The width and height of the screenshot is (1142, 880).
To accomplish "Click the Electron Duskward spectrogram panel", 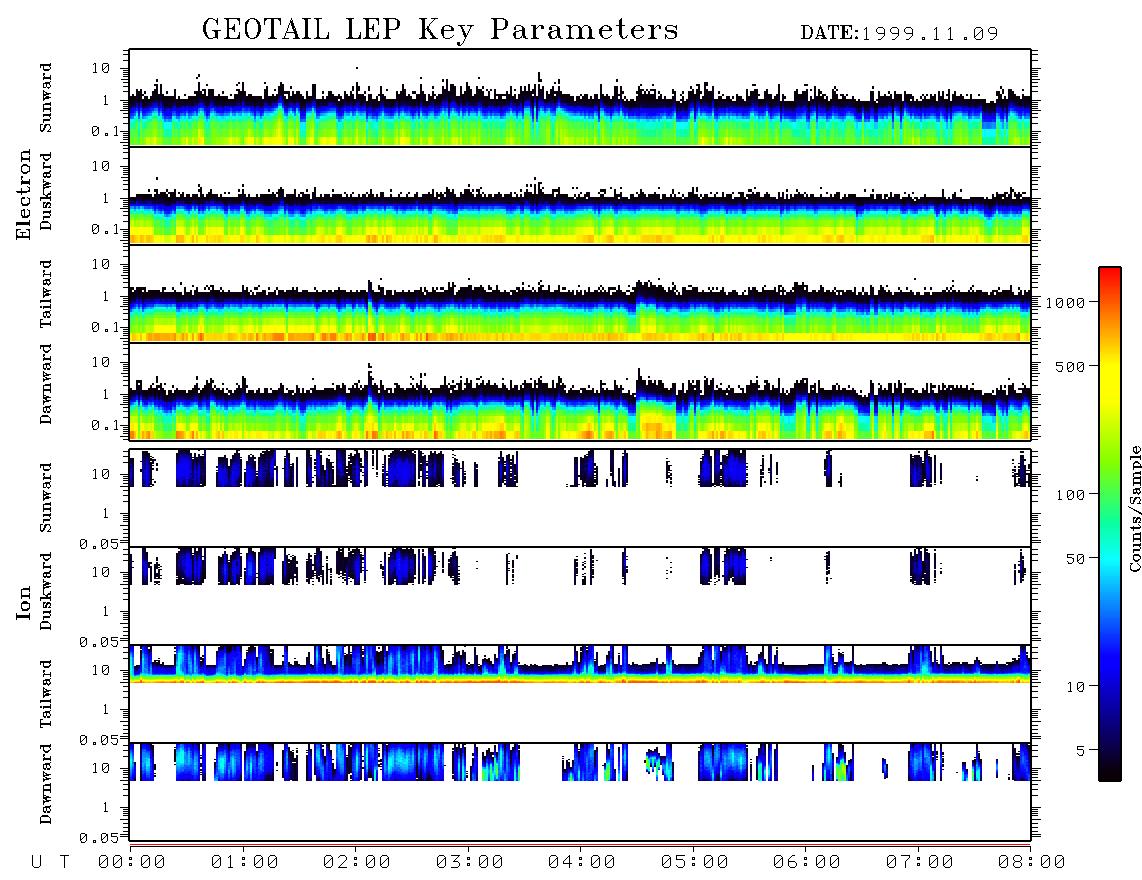I will pos(580,195).
